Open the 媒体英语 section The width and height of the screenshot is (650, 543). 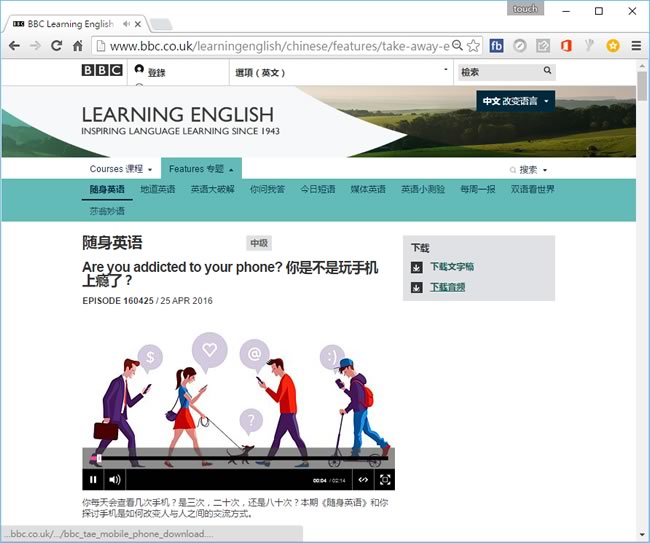(x=368, y=189)
